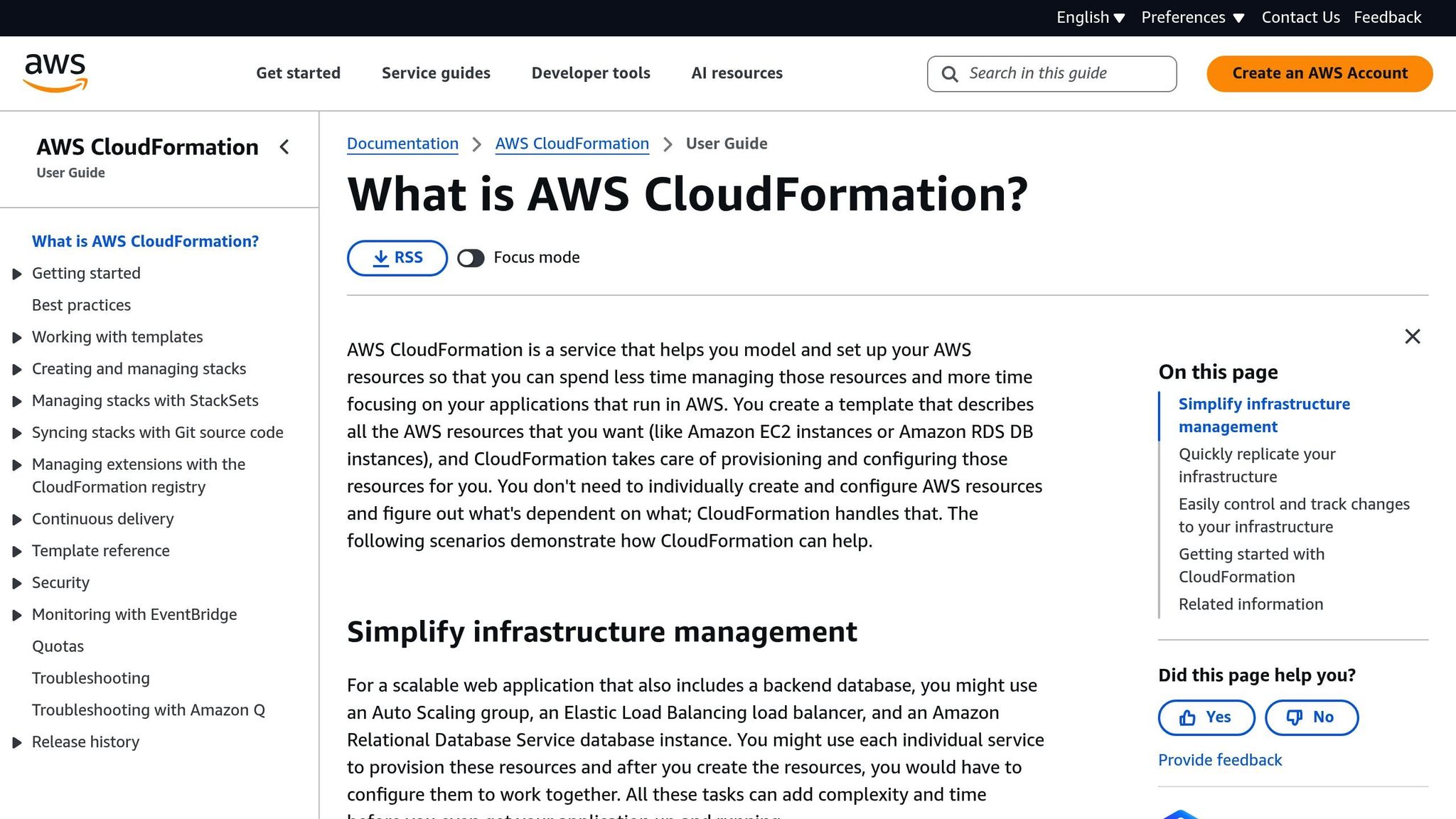Focus the Search in this guide field
1456x819 pixels.
point(1051,74)
